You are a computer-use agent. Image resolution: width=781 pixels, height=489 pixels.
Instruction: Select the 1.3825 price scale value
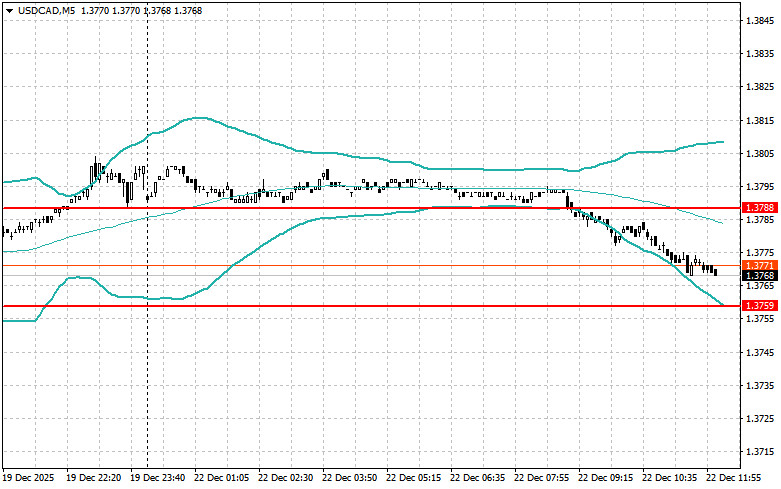pyautogui.click(x=760, y=87)
